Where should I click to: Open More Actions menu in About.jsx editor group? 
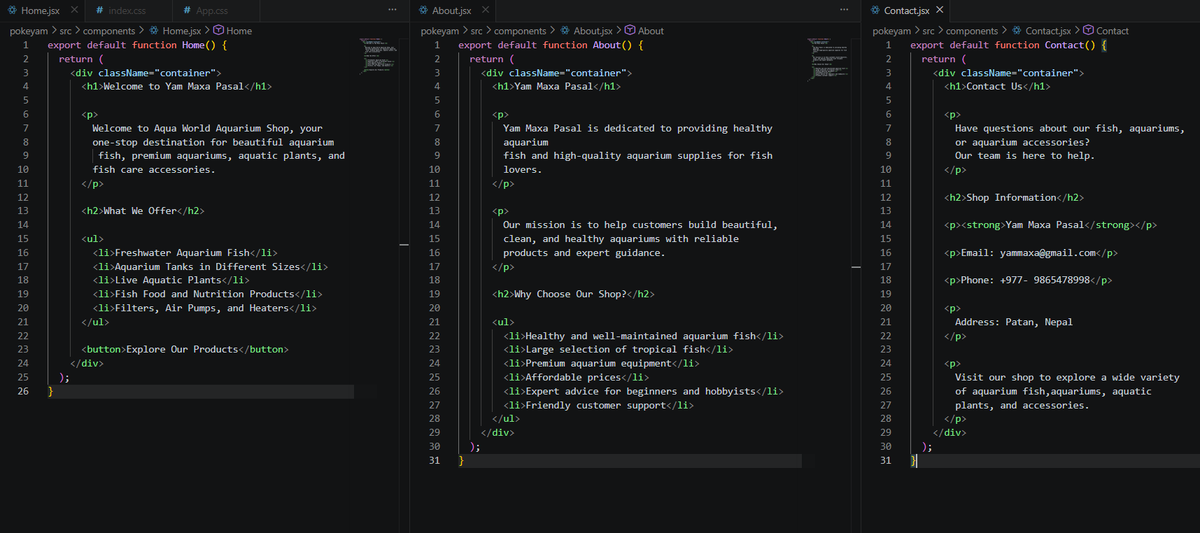pyautogui.click(x=843, y=10)
